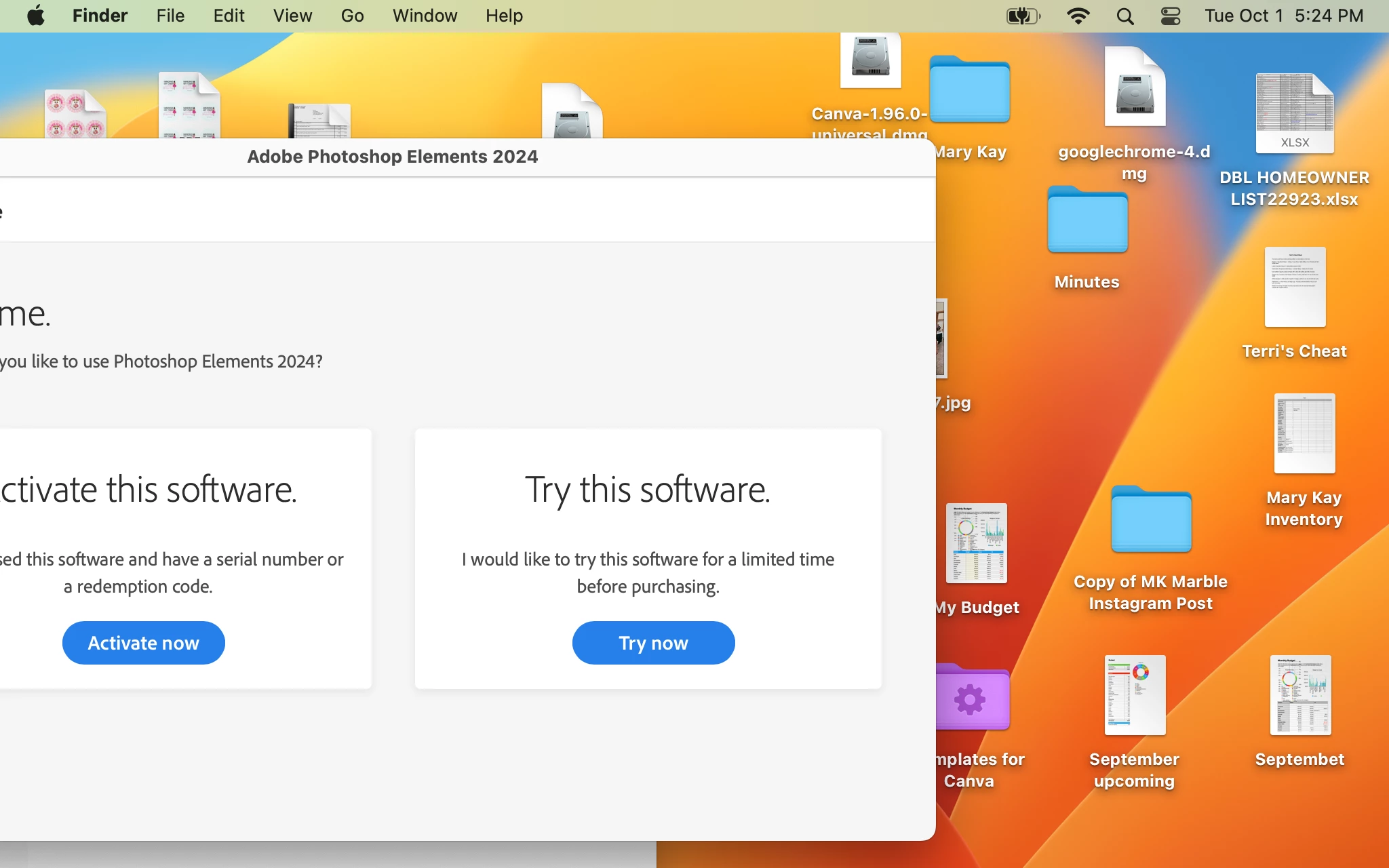
Task: Click the Activate now button
Action: [143, 642]
